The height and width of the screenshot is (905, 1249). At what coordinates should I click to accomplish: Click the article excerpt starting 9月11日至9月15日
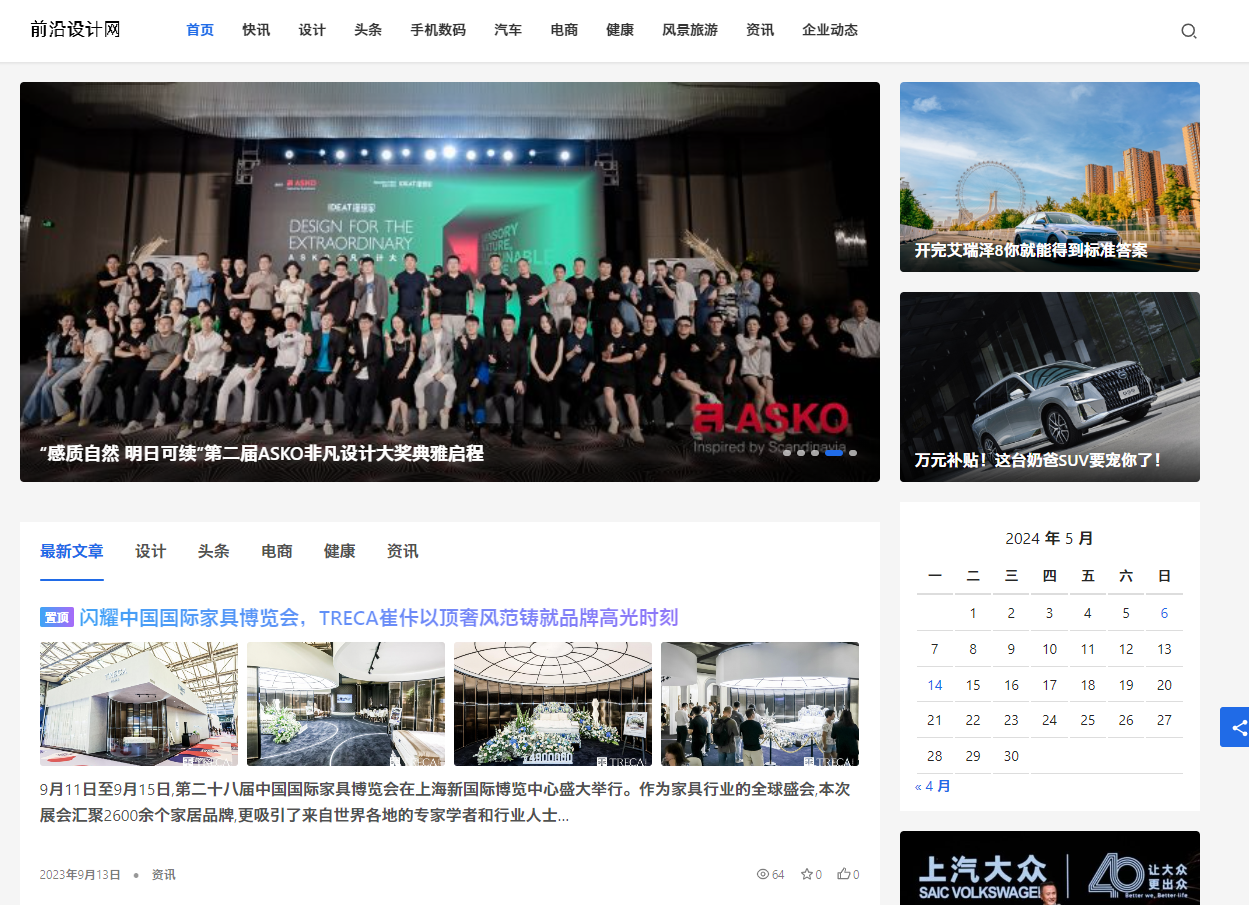click(446, 802)
